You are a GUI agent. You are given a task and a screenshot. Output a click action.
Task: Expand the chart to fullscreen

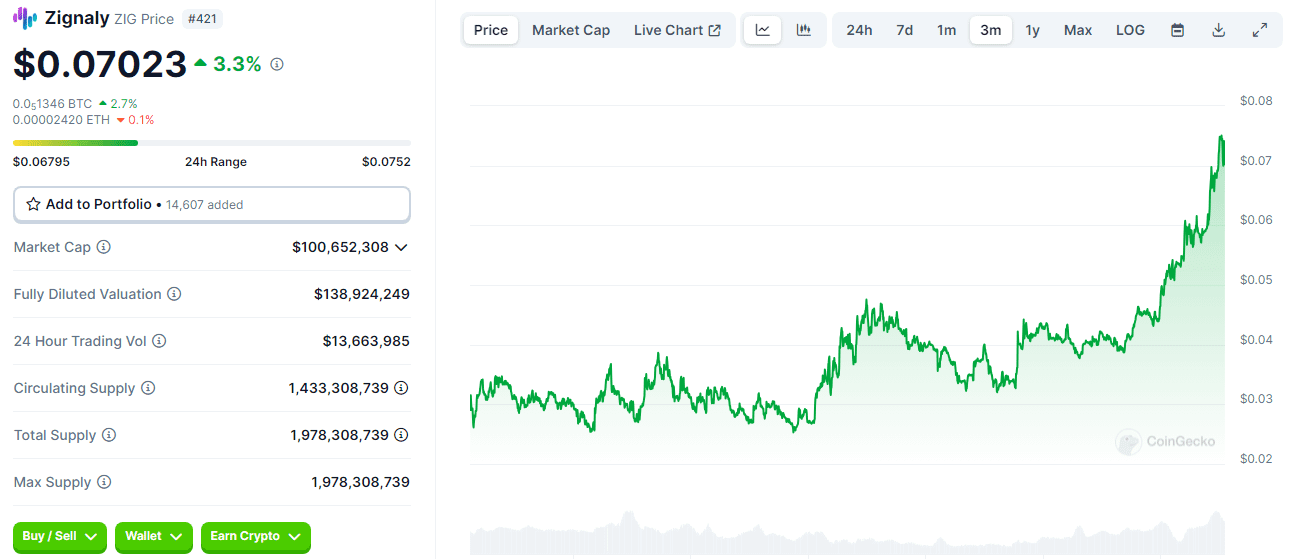[1260, 30]
